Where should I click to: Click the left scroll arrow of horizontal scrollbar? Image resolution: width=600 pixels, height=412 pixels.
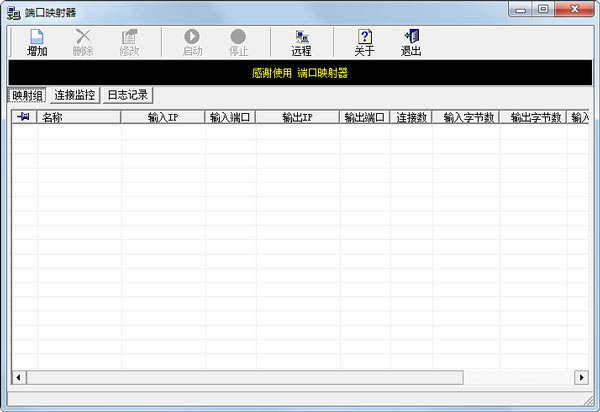pos(19,378)
